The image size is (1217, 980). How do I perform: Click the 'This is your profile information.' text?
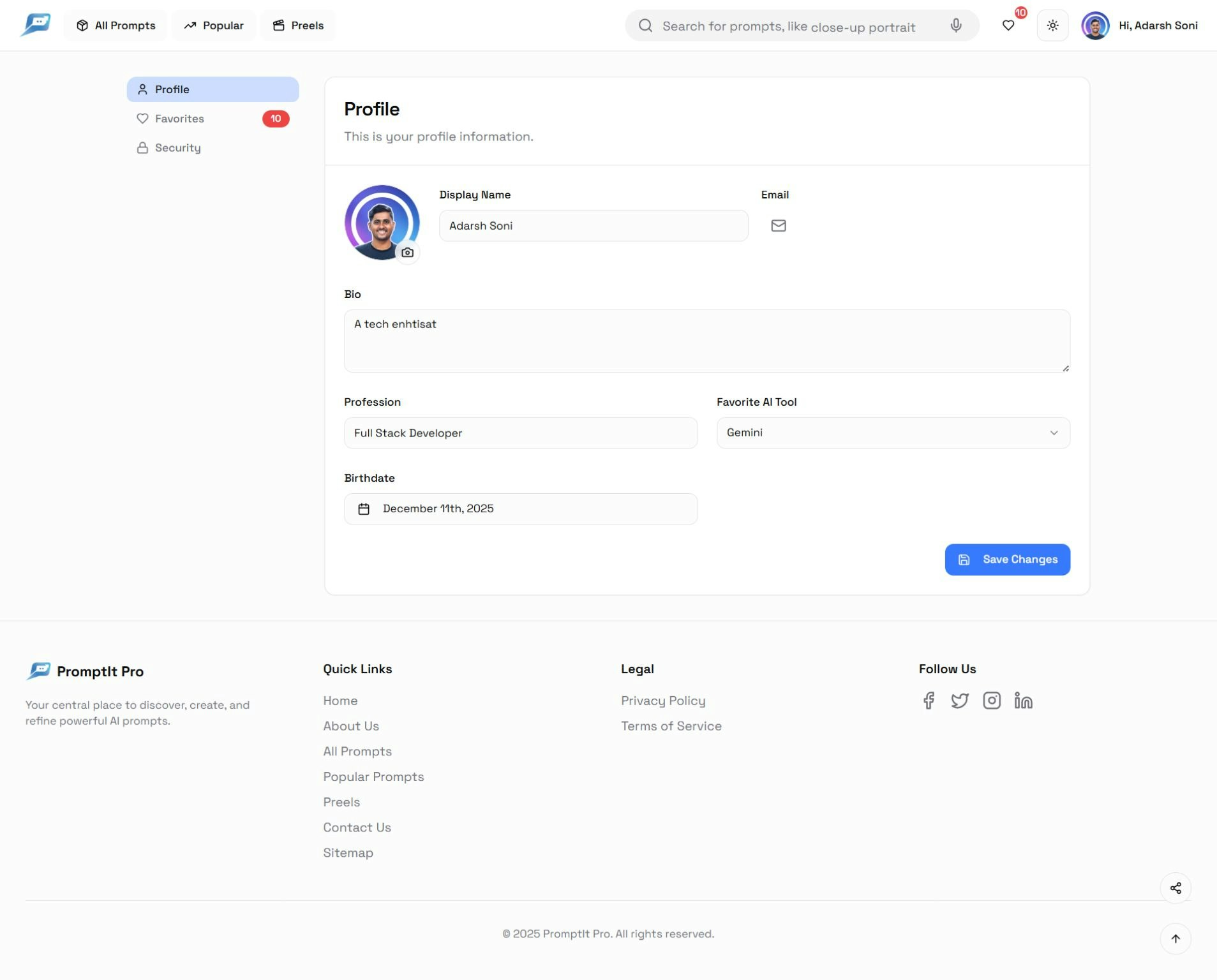click(x=438, y=137)
